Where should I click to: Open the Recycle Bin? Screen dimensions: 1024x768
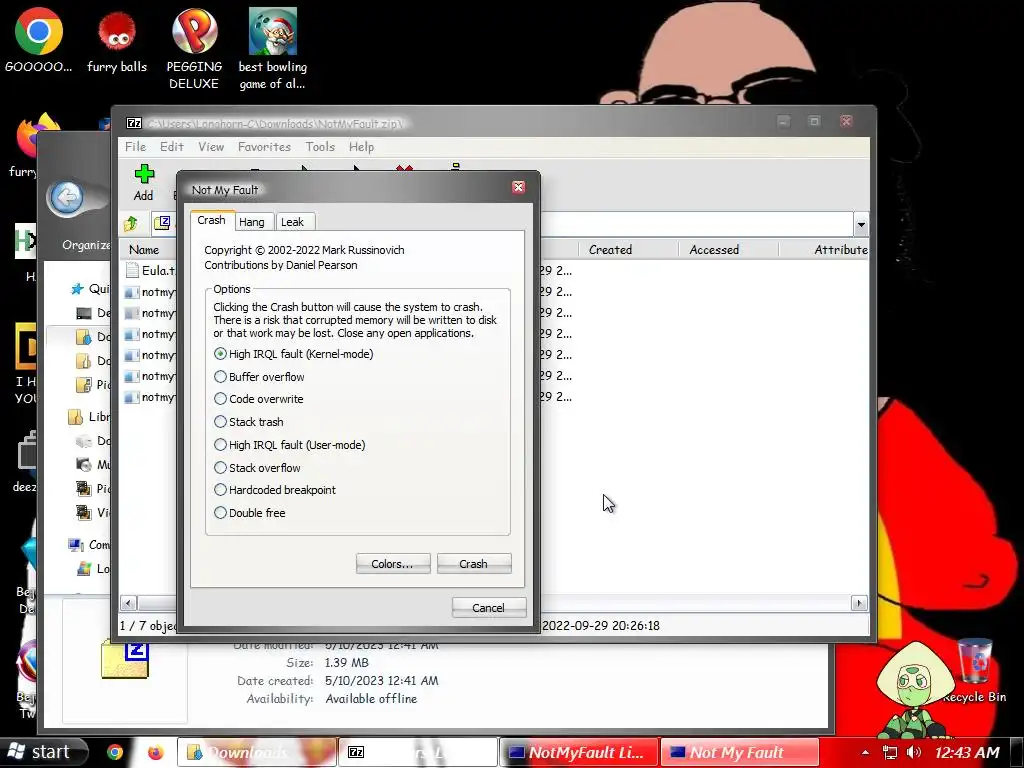(974, 671)
